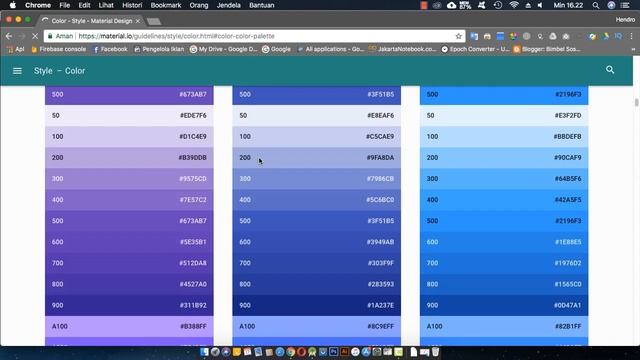This screenshot has height=360, width=640.
Task: Click the page's vertical scrollbar thumb
Action: pos(636,102)
